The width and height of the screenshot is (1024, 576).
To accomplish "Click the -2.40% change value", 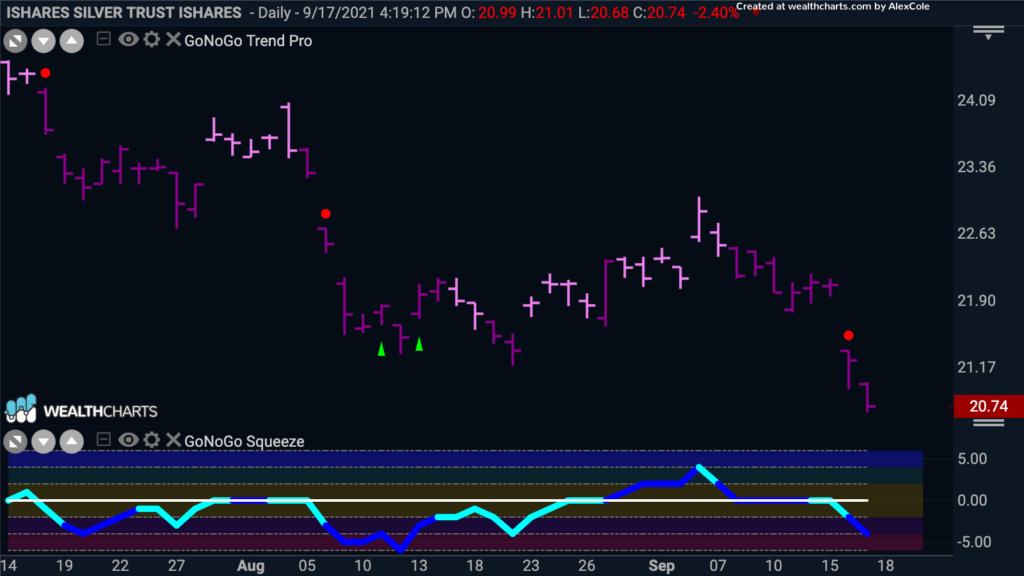I will [716, 12].
